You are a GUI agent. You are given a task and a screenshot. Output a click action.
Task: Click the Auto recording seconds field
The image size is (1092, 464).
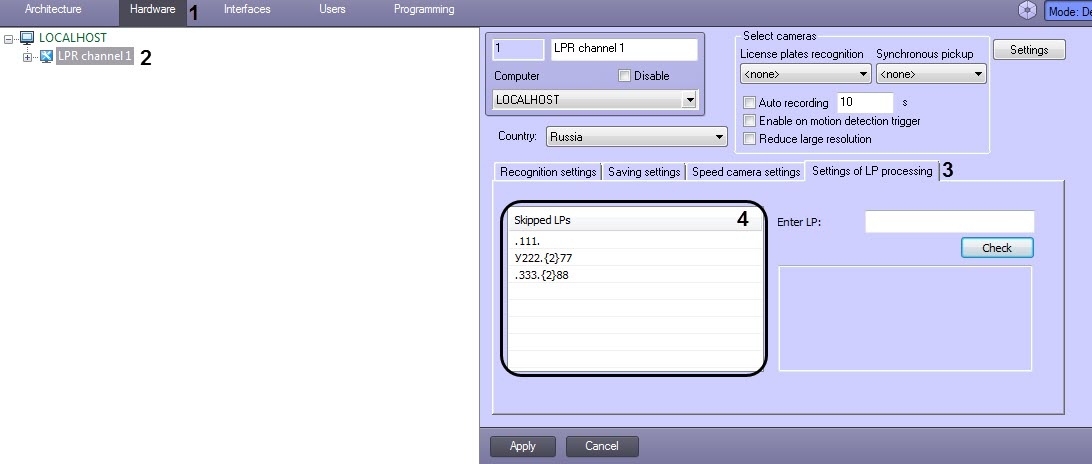864,102
